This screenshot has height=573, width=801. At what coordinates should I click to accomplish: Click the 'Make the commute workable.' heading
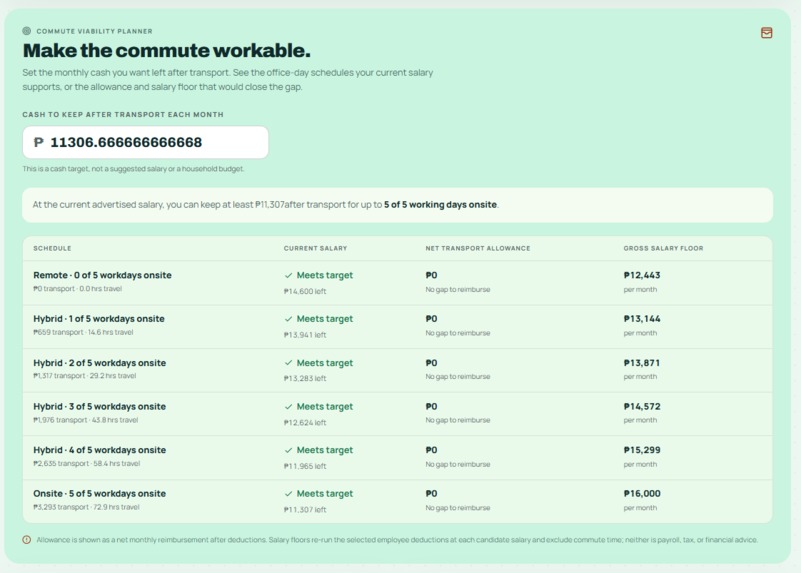click(167, 51)
